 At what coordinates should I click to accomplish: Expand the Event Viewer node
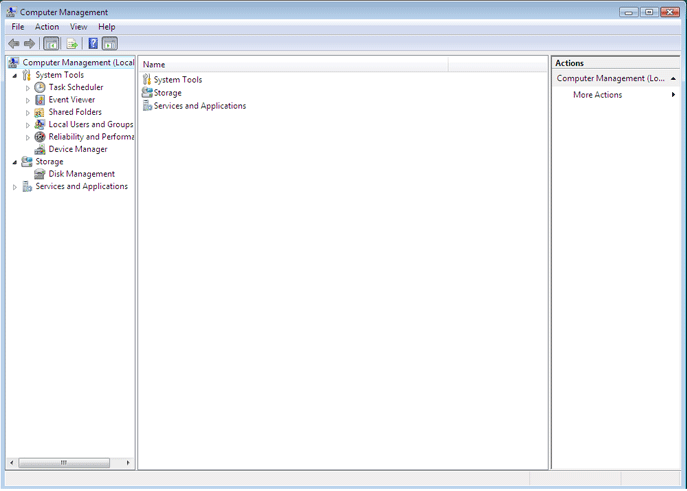28,100
